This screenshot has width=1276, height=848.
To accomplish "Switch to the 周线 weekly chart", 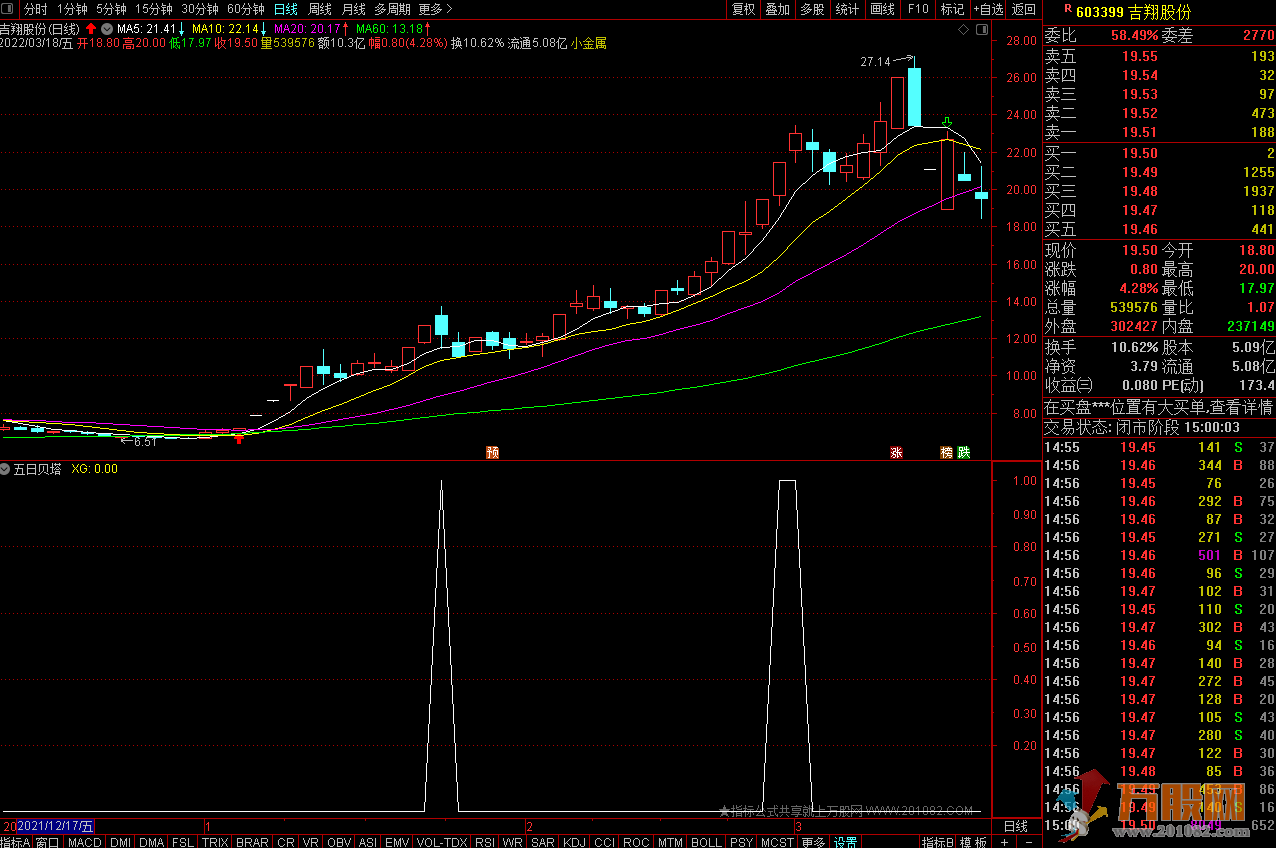I will click(319, 9).
